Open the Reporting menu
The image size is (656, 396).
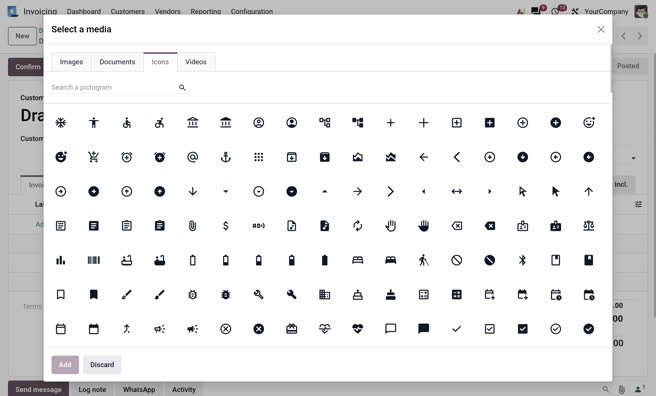(x=205, y=11)
